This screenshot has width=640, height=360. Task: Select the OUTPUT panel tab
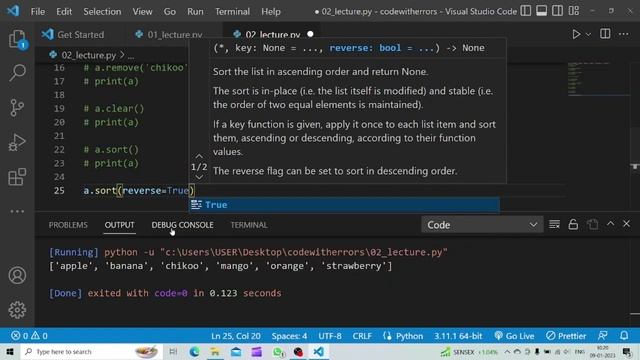[x=119, y=225]
